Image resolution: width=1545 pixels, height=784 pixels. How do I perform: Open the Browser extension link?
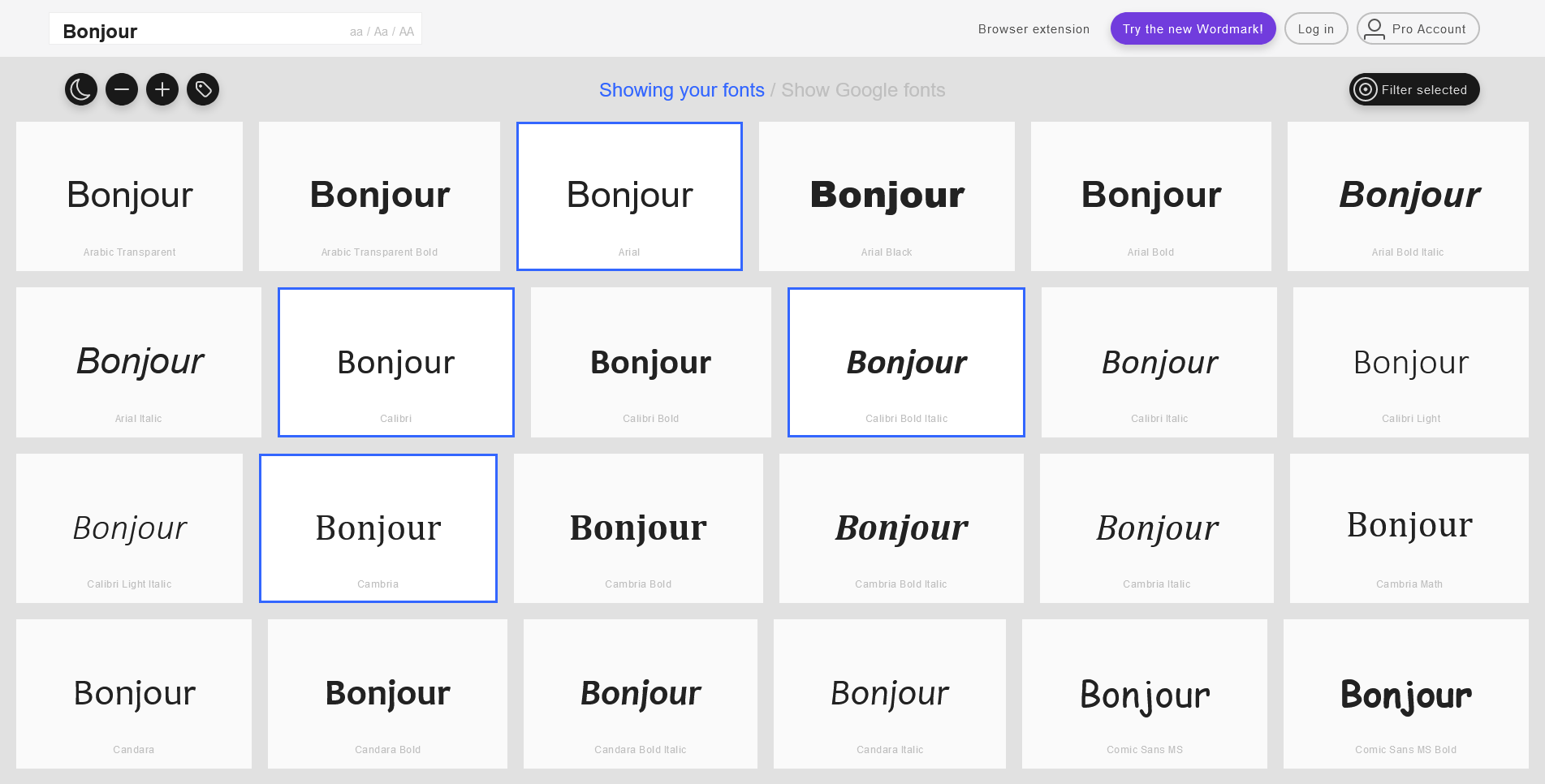(x=1034, y=29)
